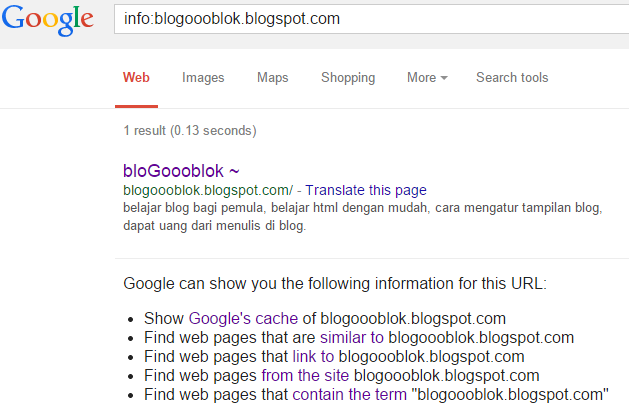Expand the More dropdown menu
The width and height of the screenshot is (629, 406).
[x=427, y=78]
